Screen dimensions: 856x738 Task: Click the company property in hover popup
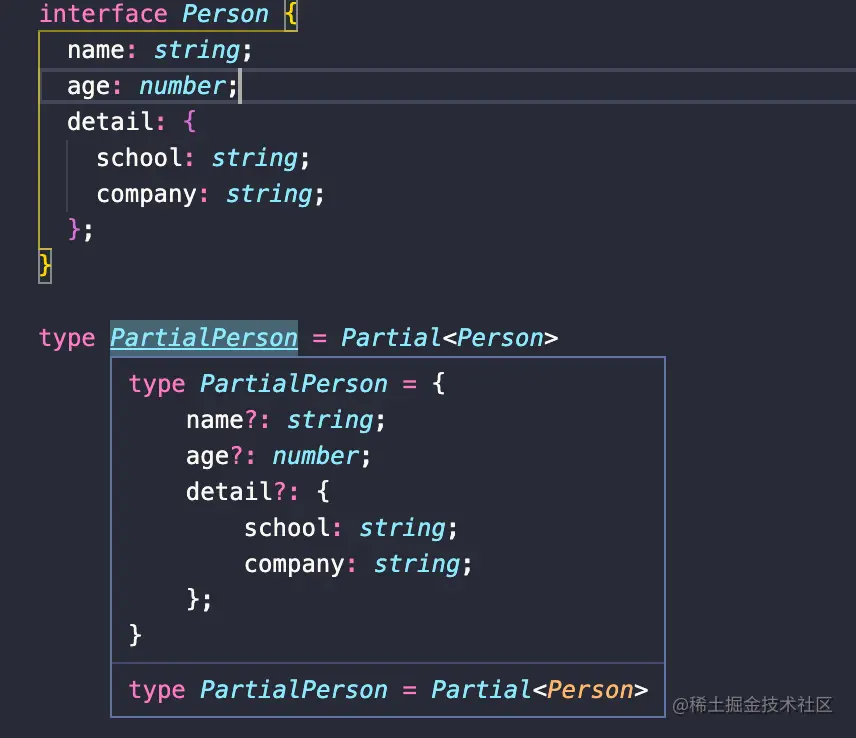pos(294,564)
